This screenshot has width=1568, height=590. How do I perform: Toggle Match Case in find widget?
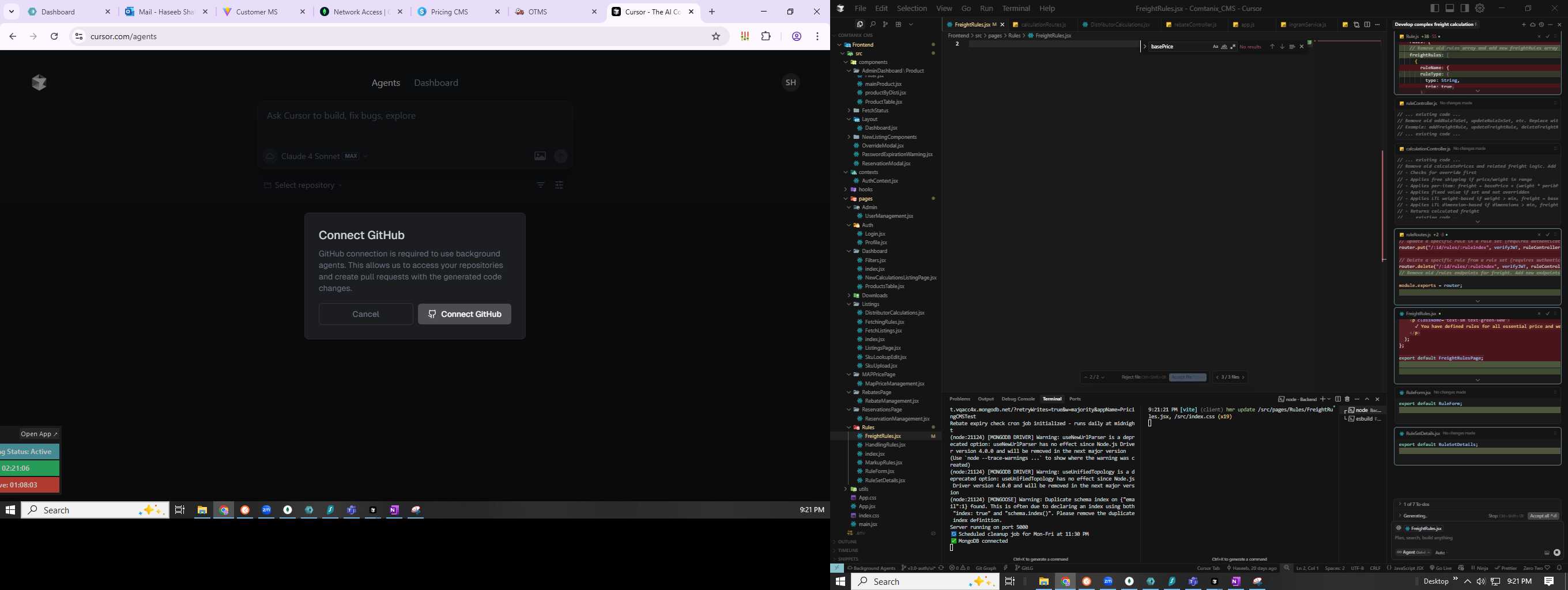[1216, 47]
